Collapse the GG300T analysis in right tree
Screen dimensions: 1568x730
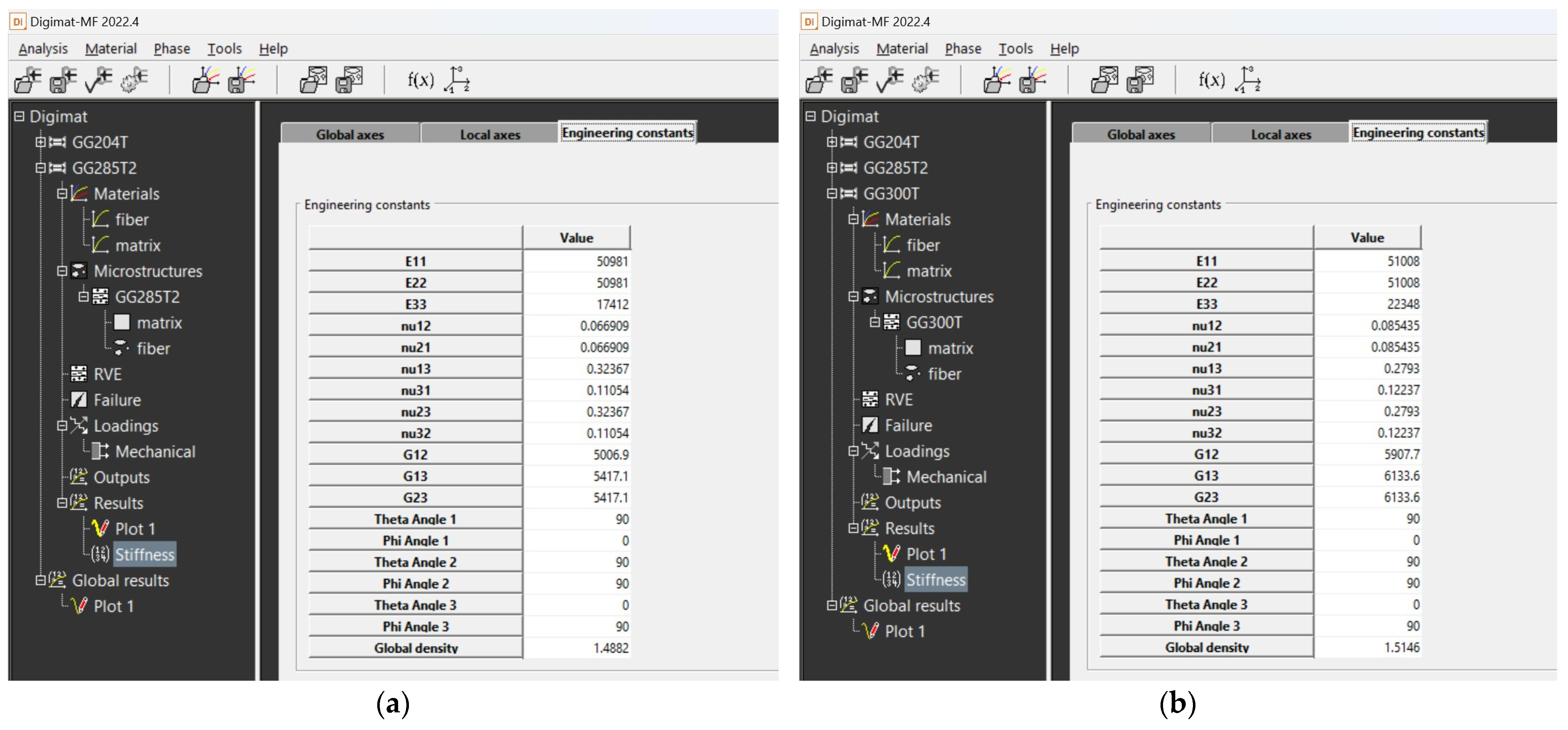click(832, 194)
